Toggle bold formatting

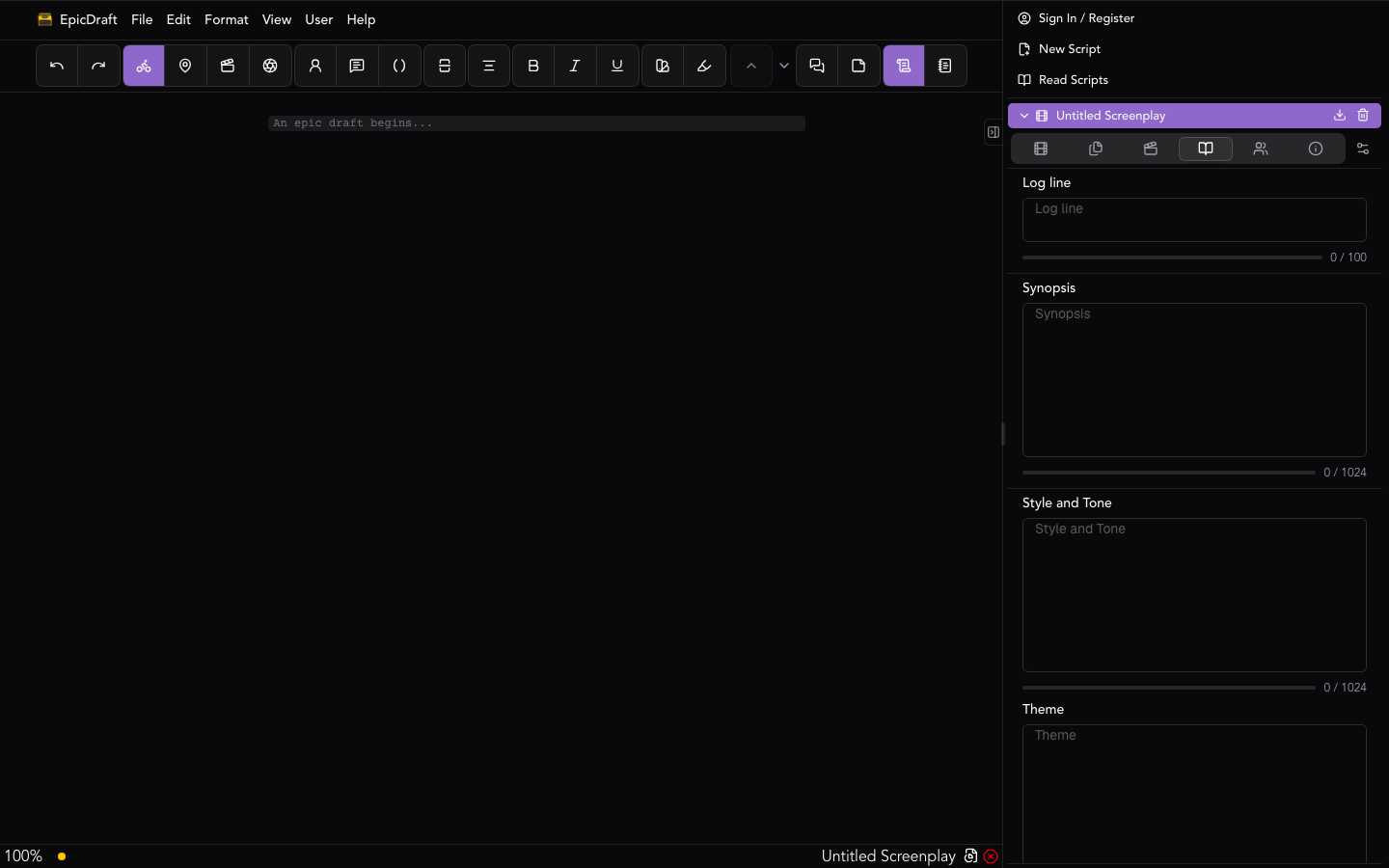(533, 66)
